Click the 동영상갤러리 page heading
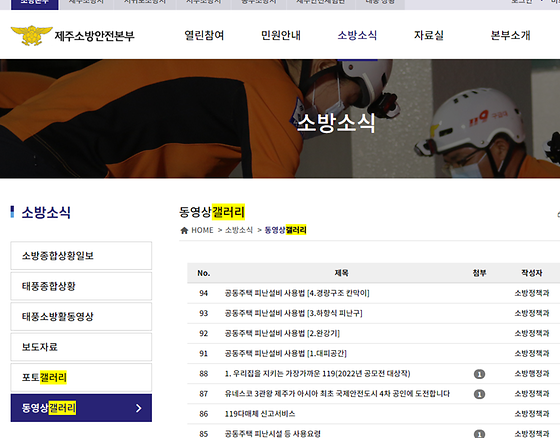The image size is (560, 438). (x=212, y=212)
